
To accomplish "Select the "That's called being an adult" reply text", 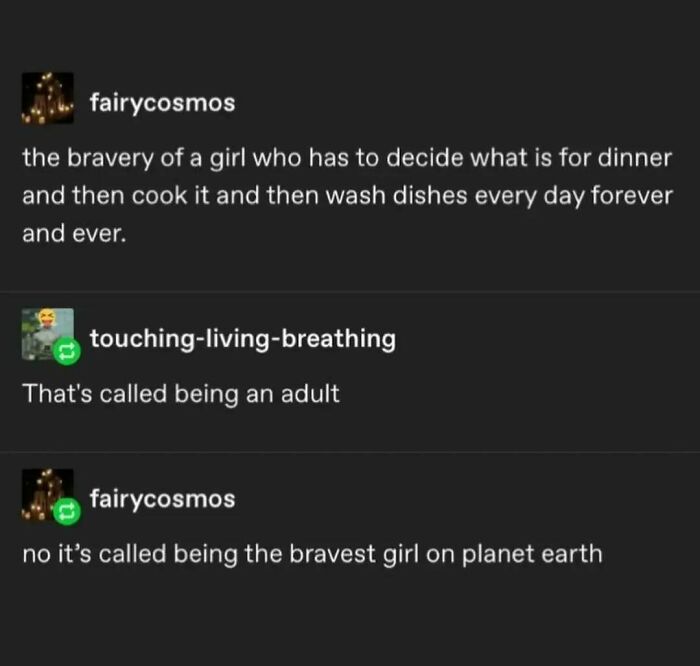I will pos(181,393).
